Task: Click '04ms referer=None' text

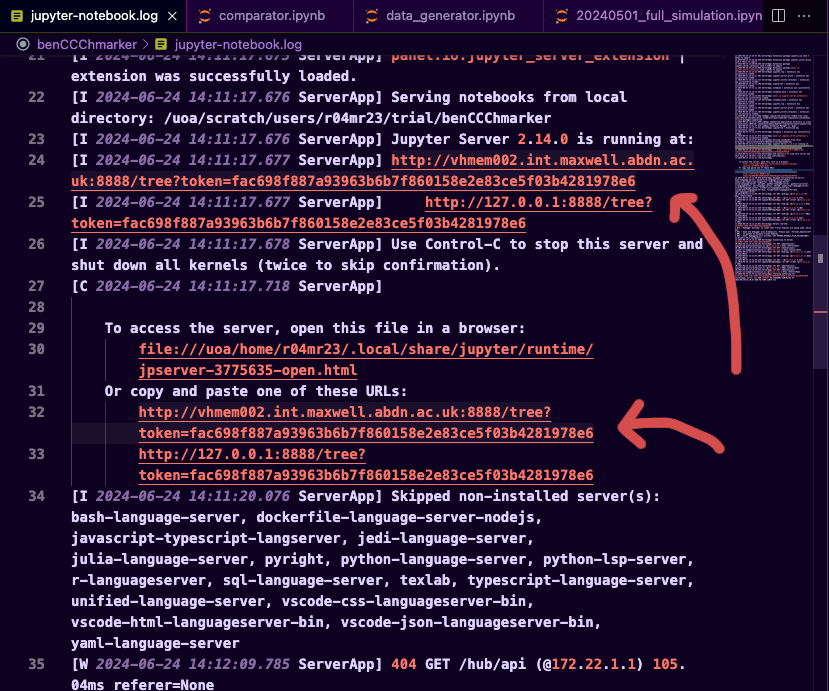Action: [143, 685]
